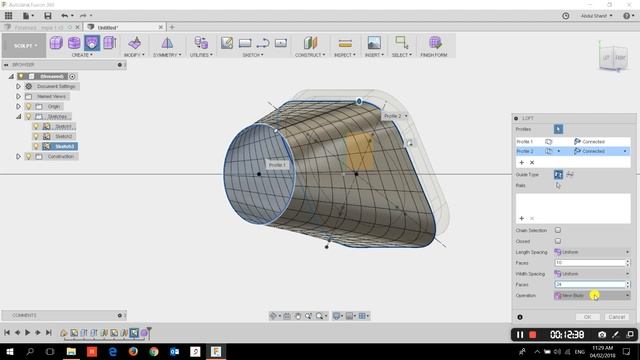The width and height of the screenshot is (640, 360).
Task: Open the Profile 2 Connected dropdown arrow
Action: (625, 151)
